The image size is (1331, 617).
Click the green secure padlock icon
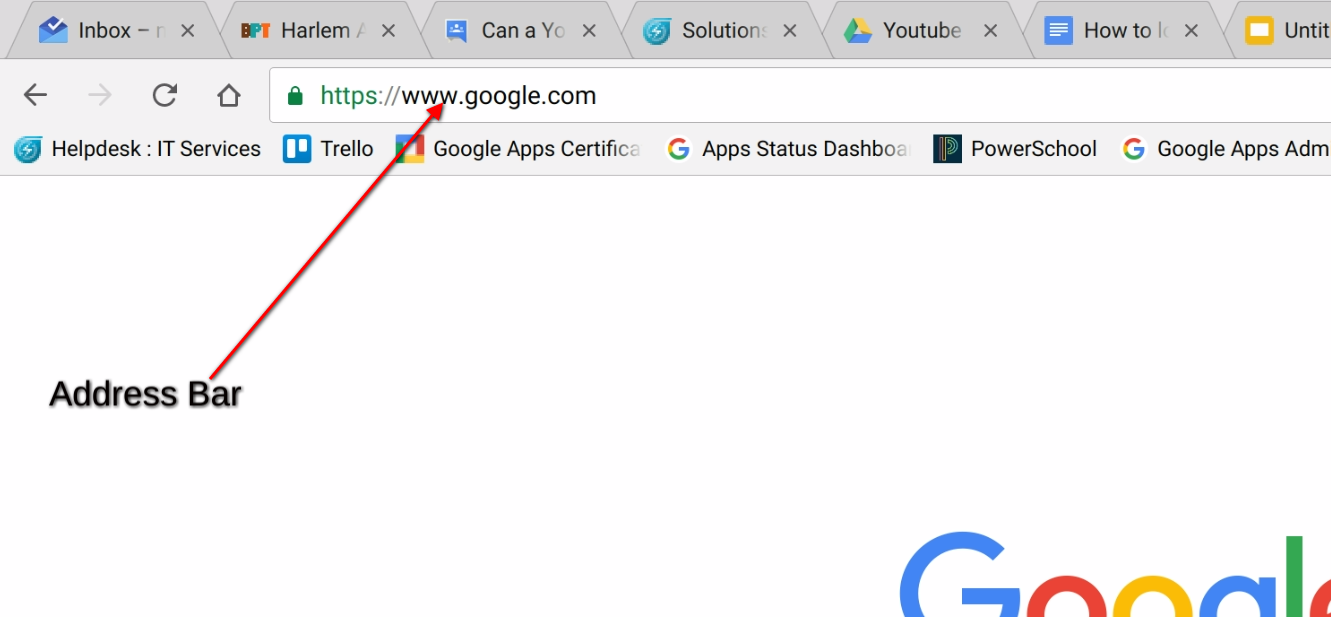click(294, 96)
